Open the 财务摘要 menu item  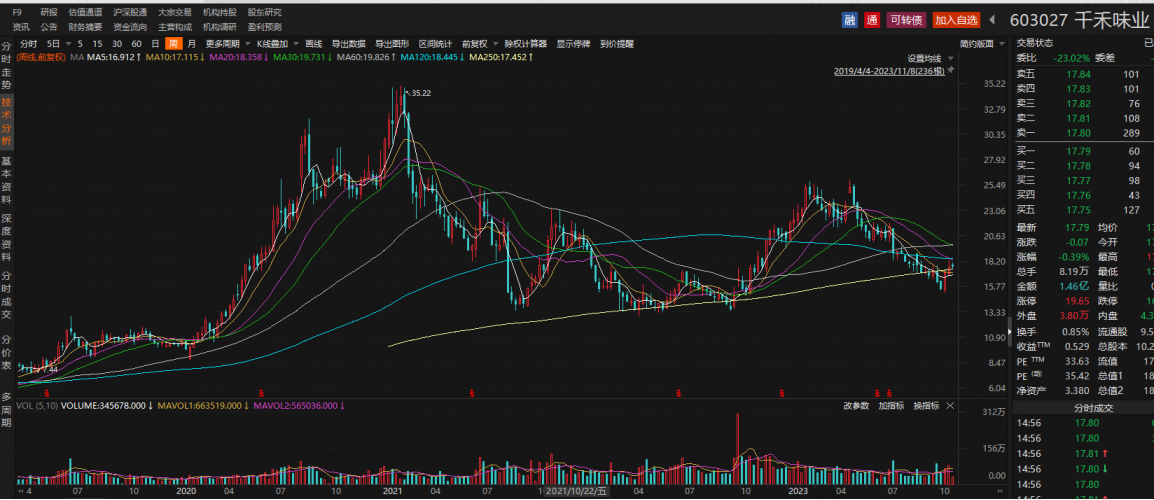[x=85, y=27]
